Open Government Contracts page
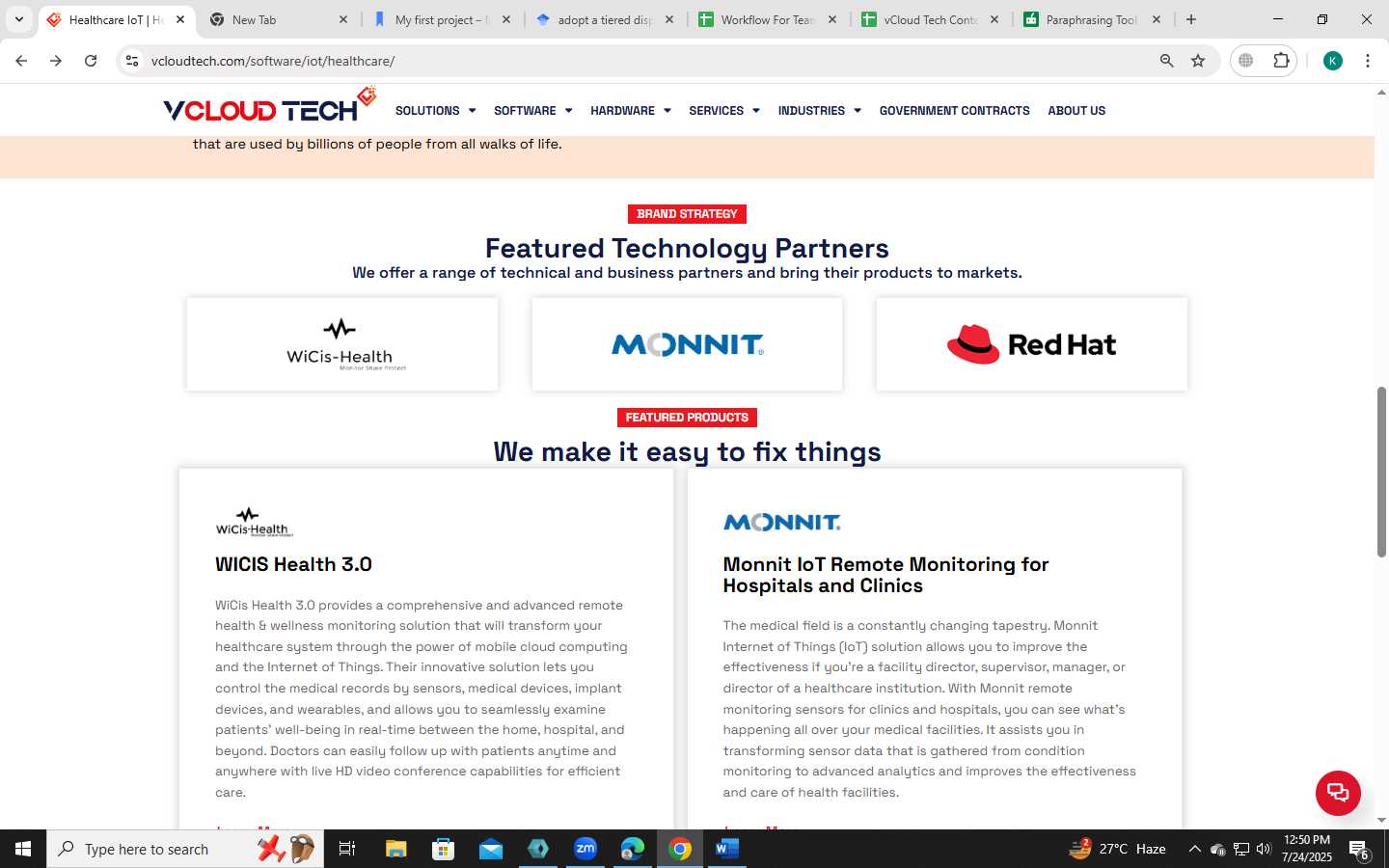Viewport: 1389px width, 868px height. click(954, 111)
